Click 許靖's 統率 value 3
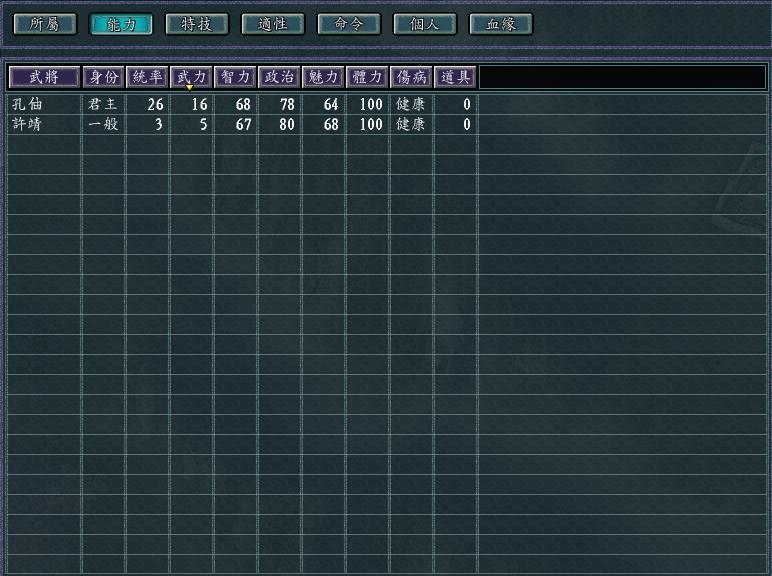Viewport: 772px width, 576px height. 159,124
